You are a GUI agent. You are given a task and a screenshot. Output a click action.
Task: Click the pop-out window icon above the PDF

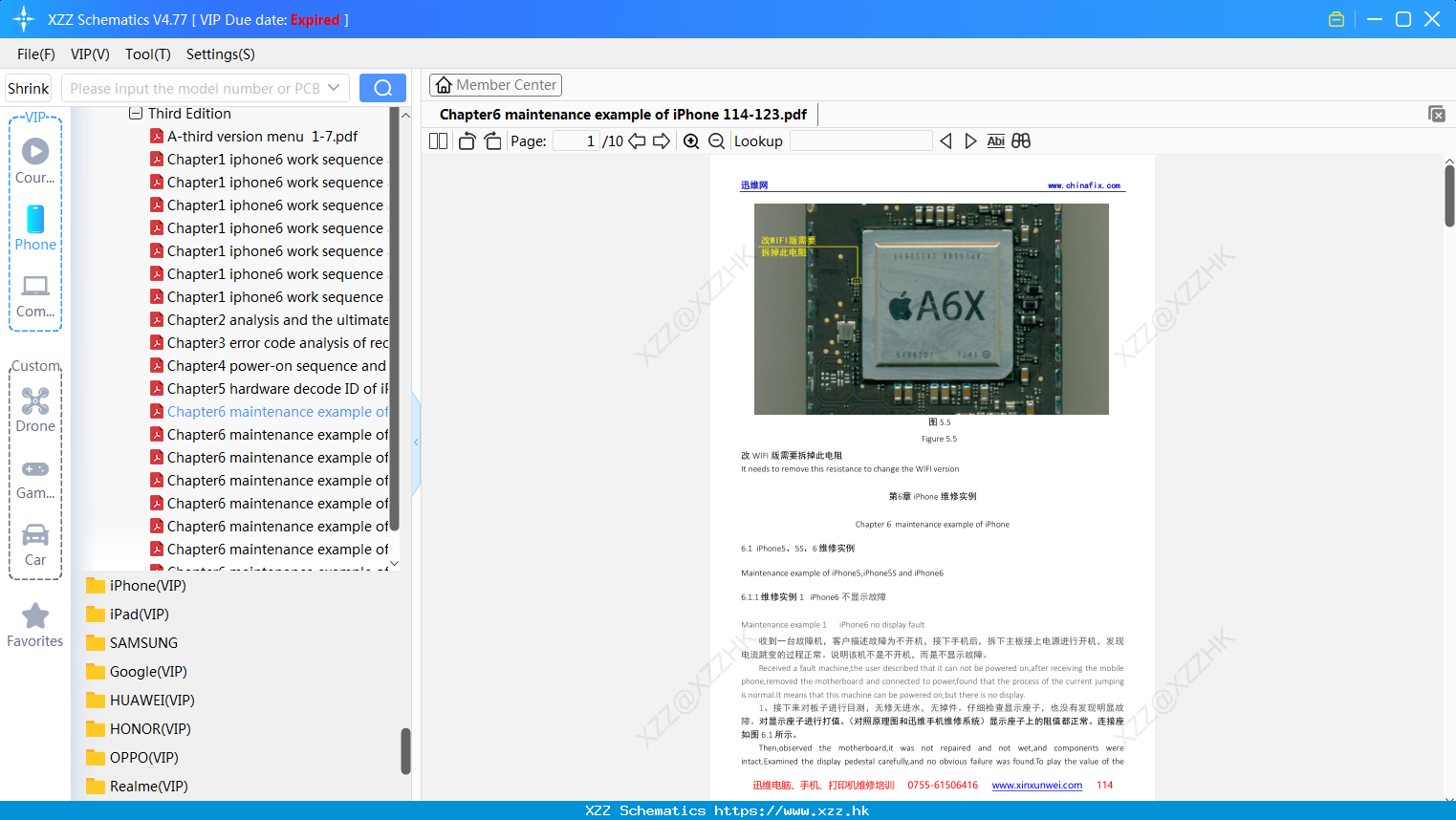click(1437, 114)
